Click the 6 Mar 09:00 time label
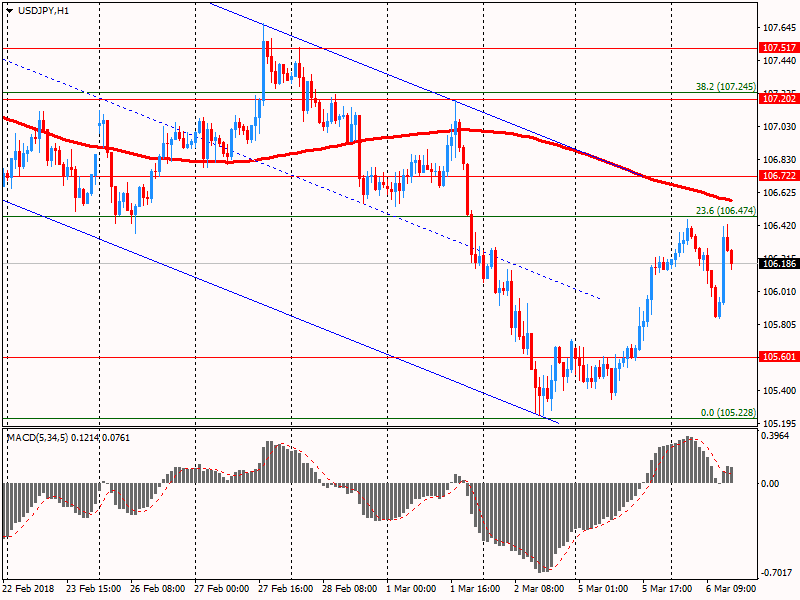Screen dimensions: 800x600 tap(731, 588)
